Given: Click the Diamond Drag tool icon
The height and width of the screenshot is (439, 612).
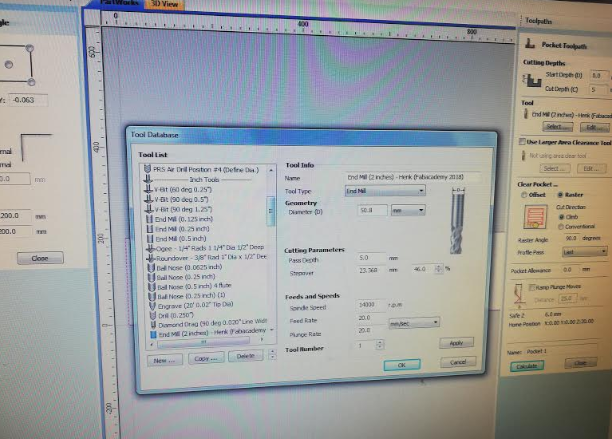Looking at the screenshot, I should (x=153, y=325).
